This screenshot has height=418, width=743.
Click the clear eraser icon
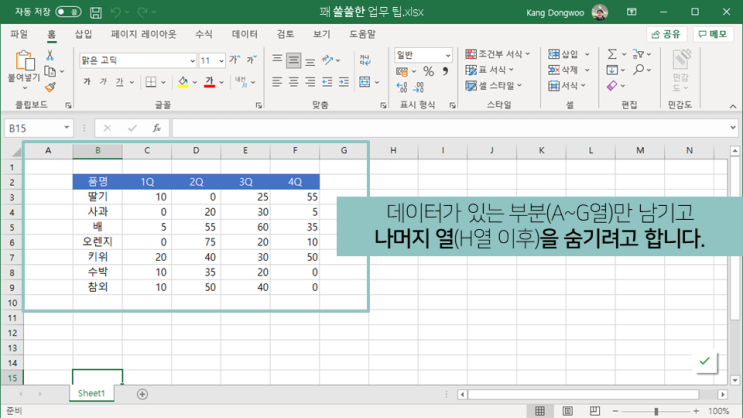[612, 86]
